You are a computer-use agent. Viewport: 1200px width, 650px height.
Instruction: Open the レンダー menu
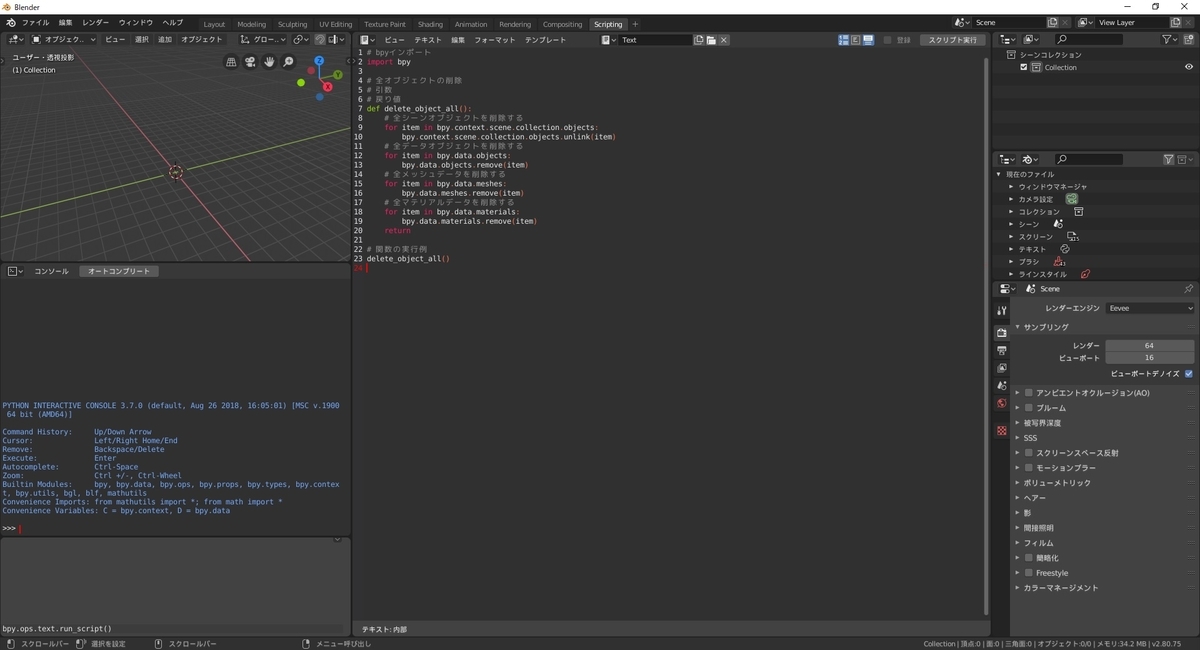(x=96, y=22)
